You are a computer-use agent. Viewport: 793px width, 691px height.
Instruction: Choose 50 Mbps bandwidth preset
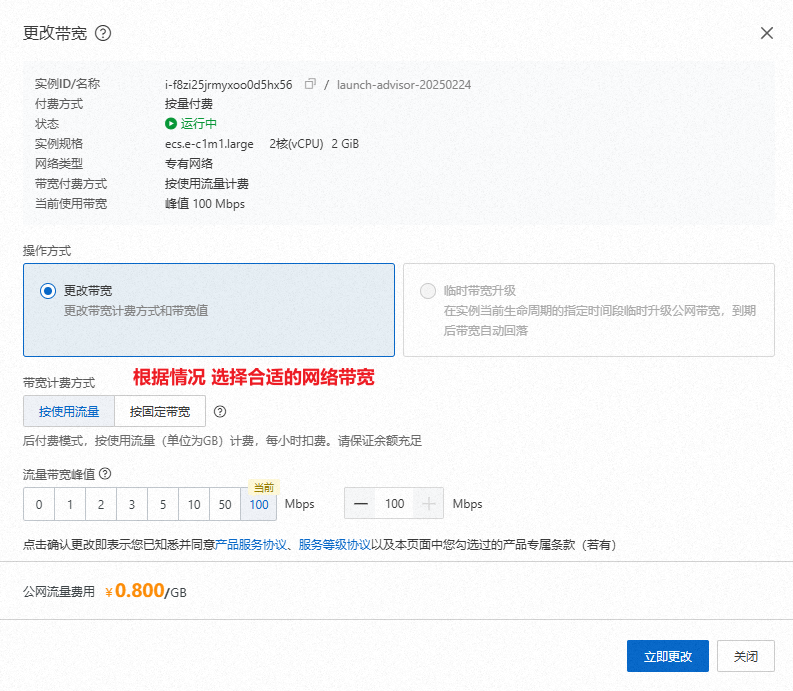(225, 504)
